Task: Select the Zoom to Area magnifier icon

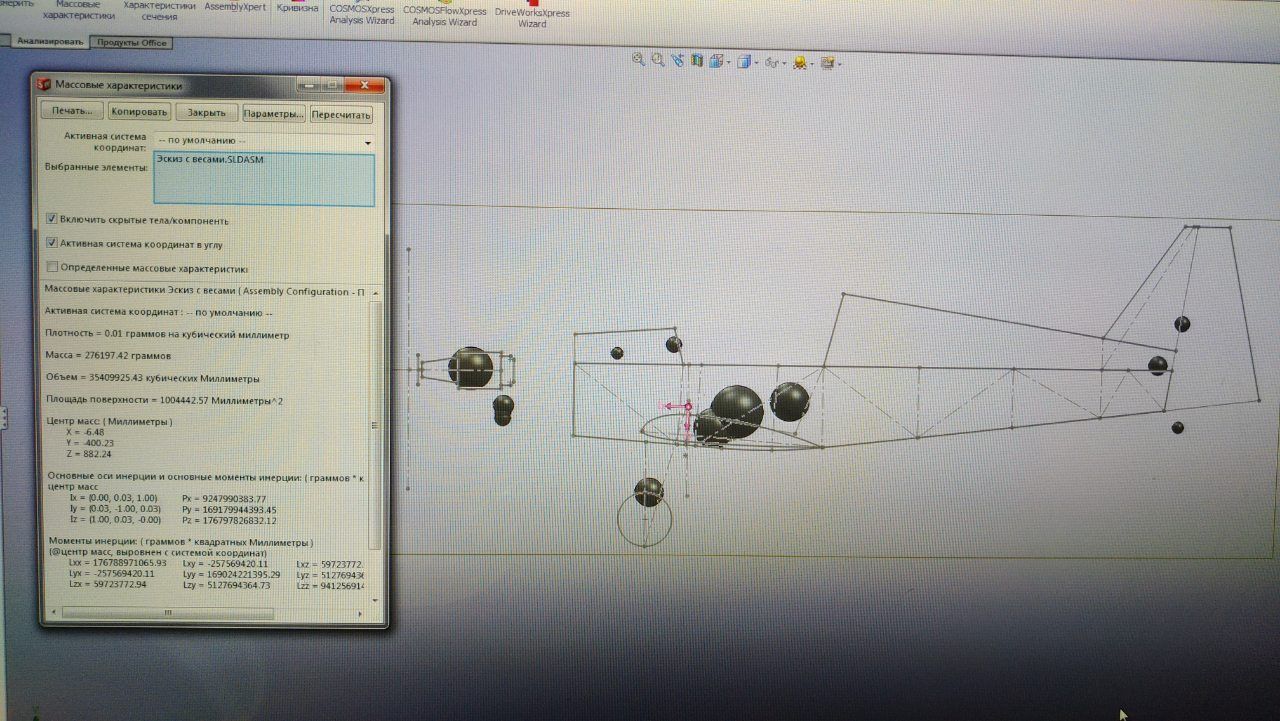Action: 658,61
